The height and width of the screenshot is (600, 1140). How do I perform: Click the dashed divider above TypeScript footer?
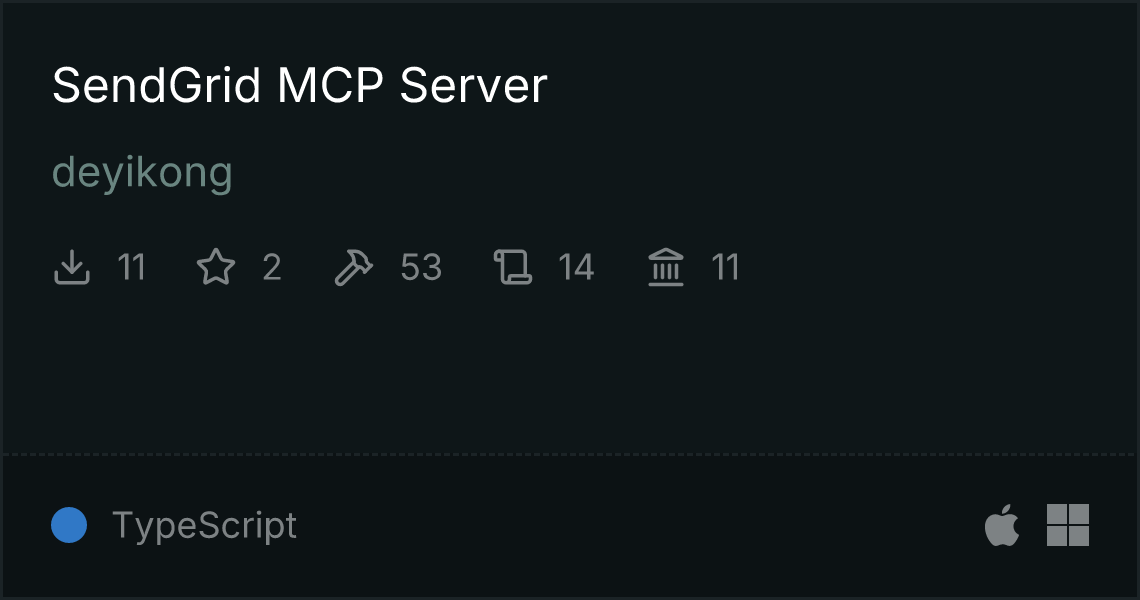[570, 455]
